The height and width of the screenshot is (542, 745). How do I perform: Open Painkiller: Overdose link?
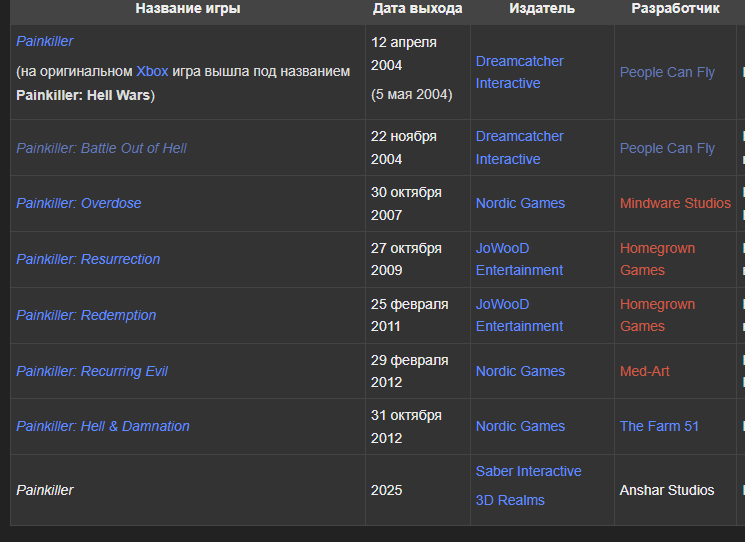click(78, 203)
